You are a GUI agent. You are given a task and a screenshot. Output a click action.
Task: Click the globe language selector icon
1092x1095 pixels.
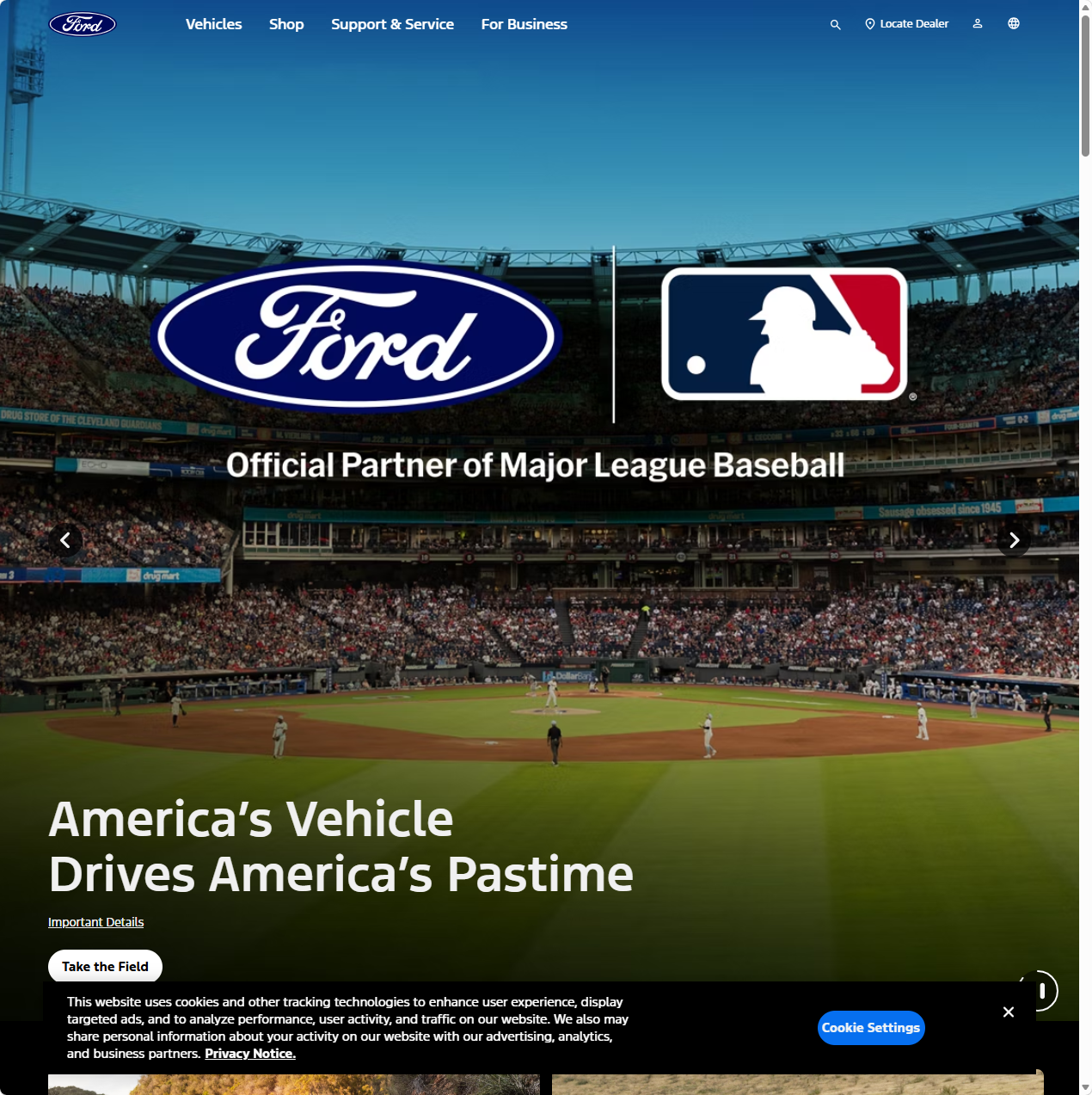pyautogui.click(x=1014, y=24)
